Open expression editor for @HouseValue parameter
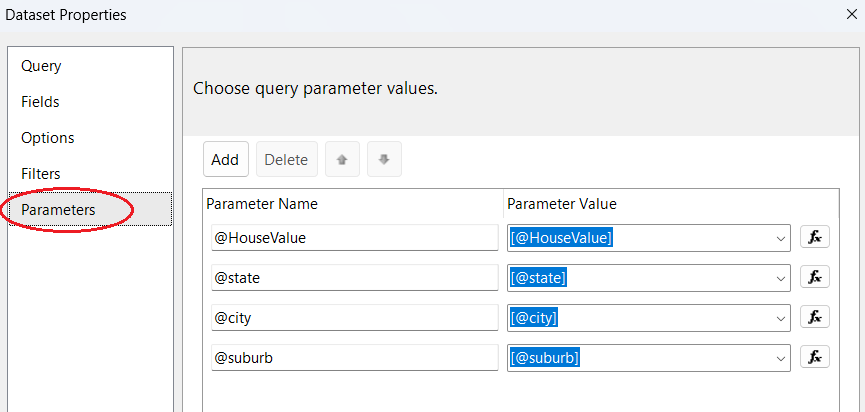This screenshot has width=865, height=412. pyautogui.click(x=814, y=237)
